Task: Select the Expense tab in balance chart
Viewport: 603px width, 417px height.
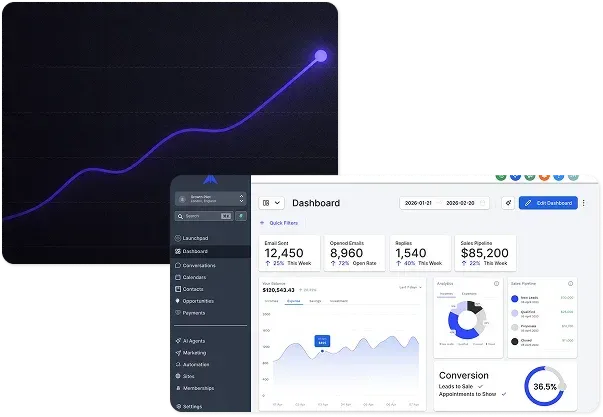Action: [x=294, y=301]
